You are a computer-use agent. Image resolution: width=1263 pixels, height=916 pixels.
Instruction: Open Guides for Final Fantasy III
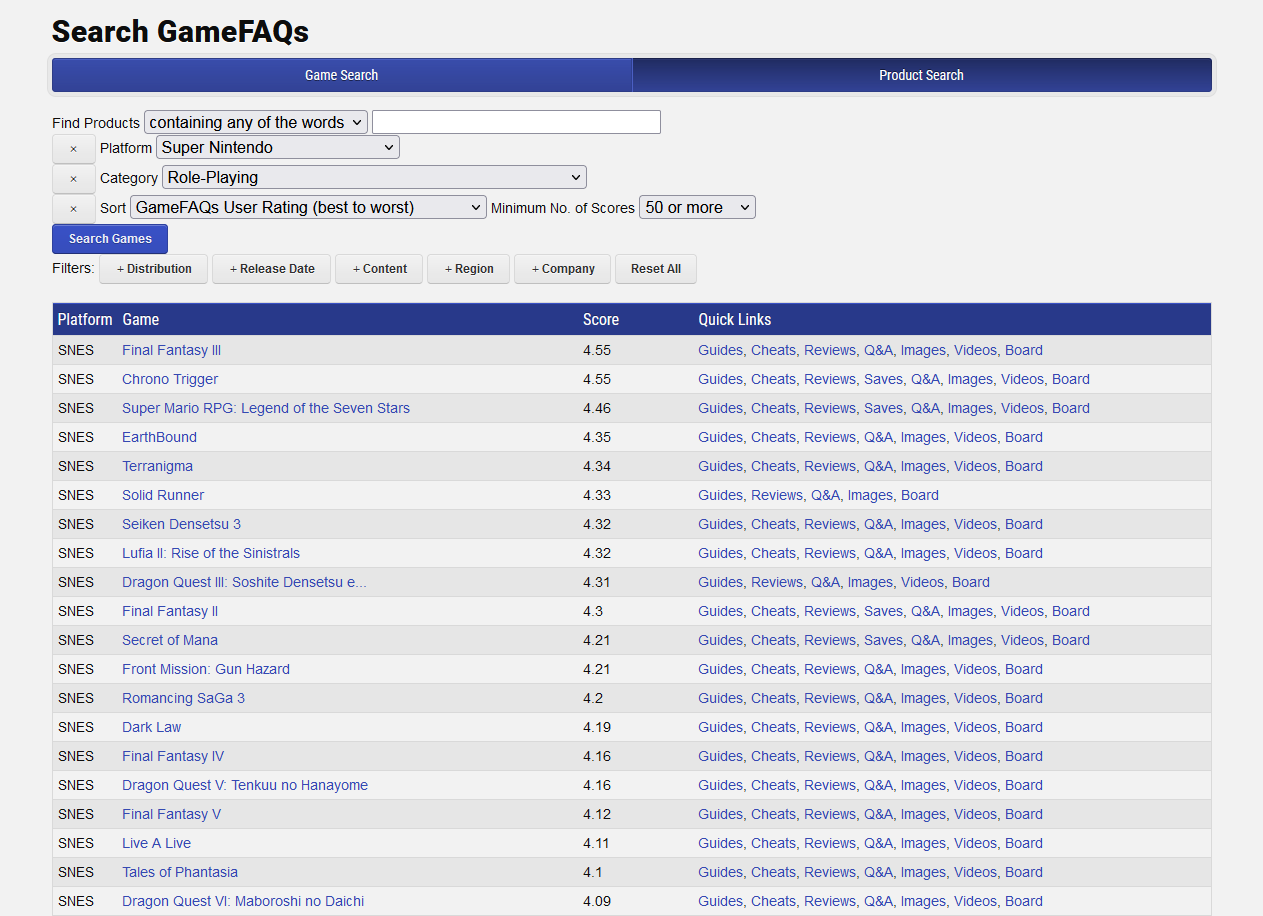tap(720, 350)
